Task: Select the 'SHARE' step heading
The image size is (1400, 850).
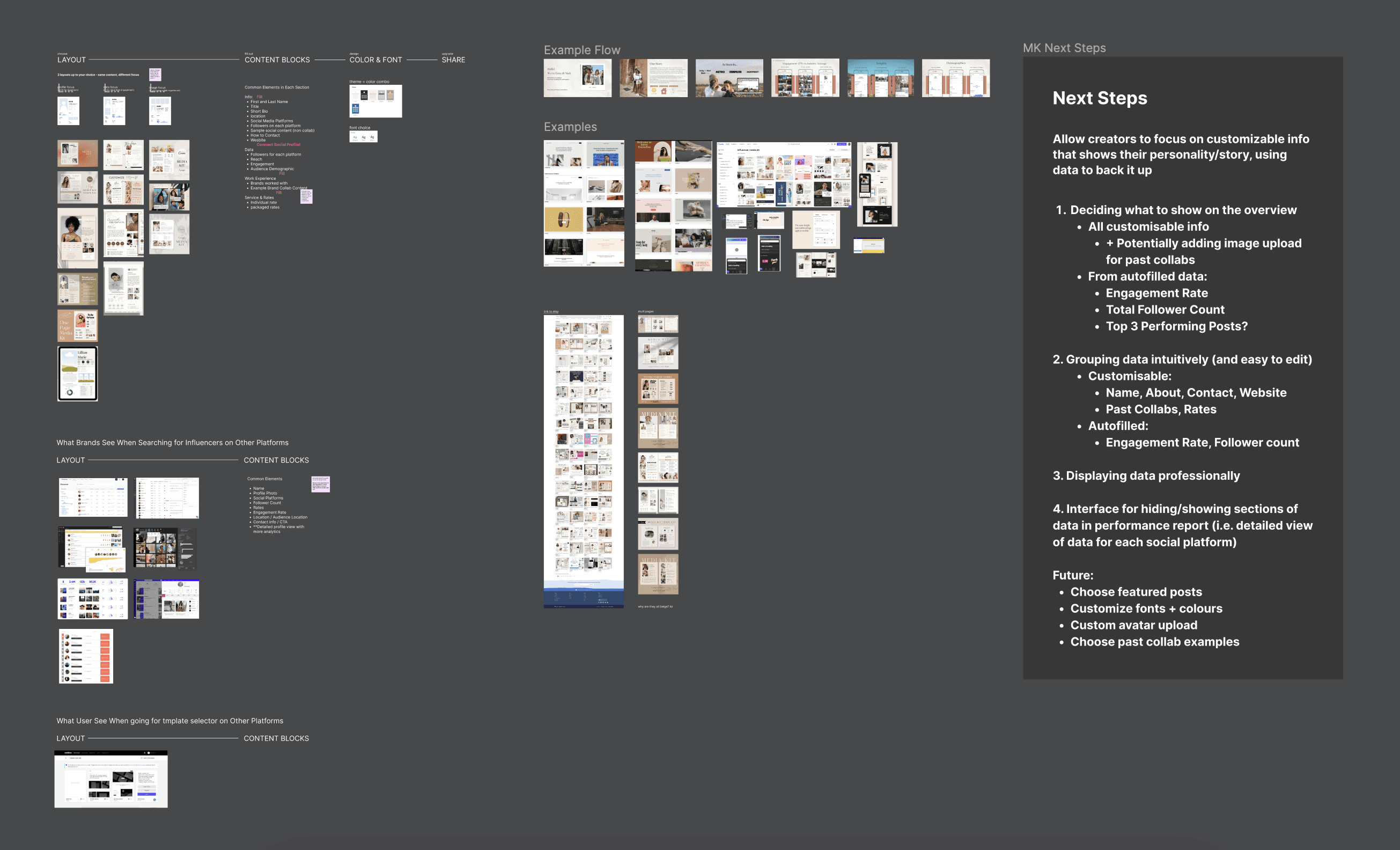Action: (x=453, y=60)
